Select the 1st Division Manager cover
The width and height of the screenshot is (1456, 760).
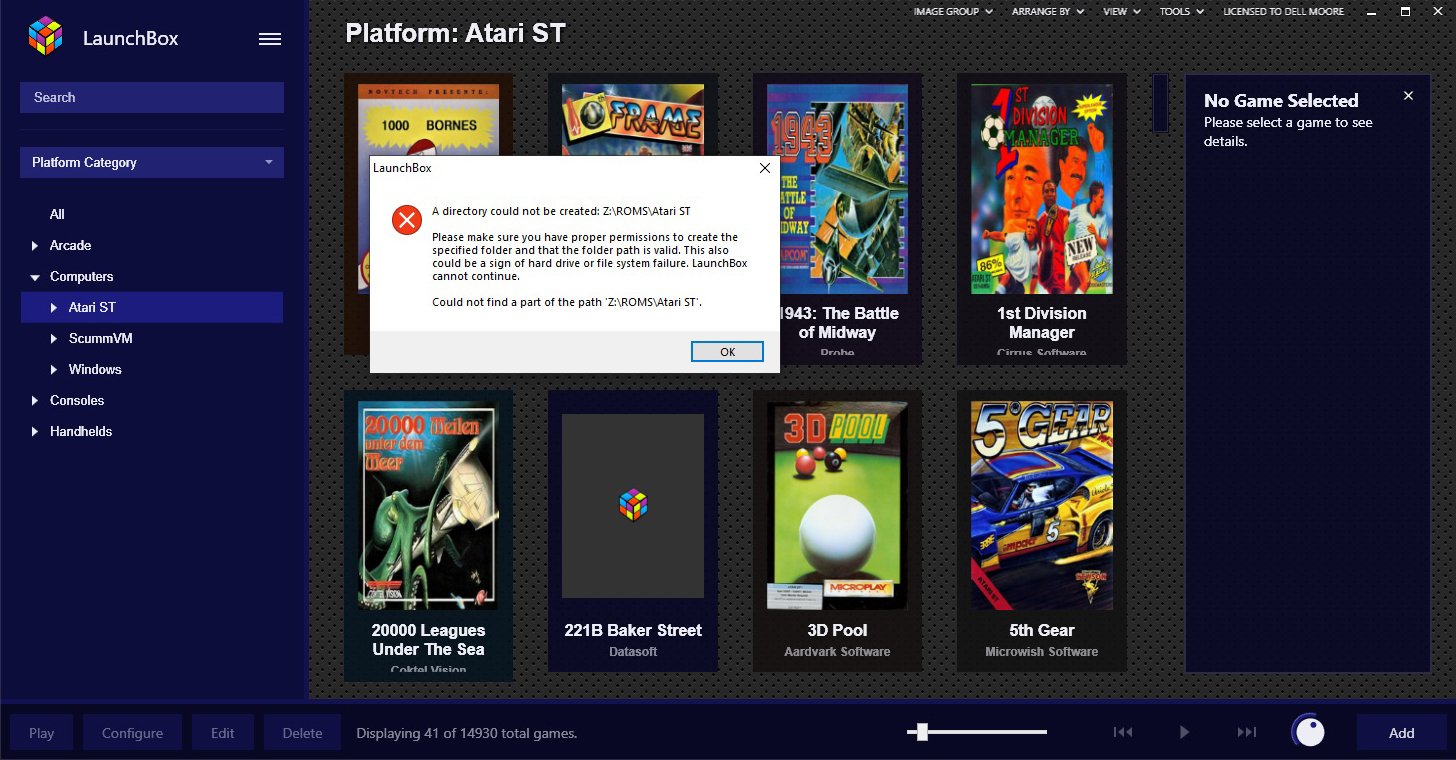pos(1041,189)
